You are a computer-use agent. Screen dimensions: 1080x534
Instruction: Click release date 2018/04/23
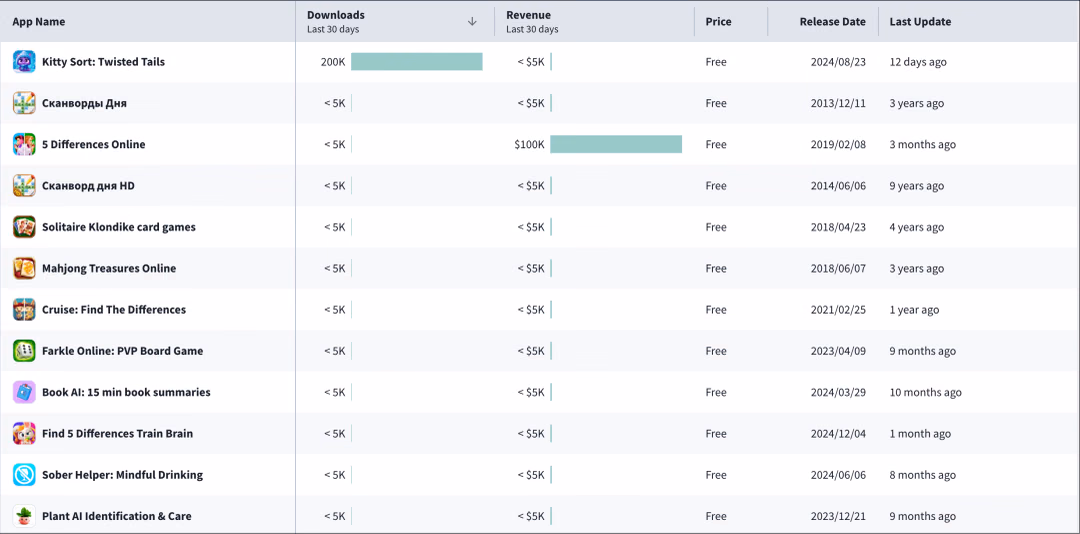[x=838, y=227]
